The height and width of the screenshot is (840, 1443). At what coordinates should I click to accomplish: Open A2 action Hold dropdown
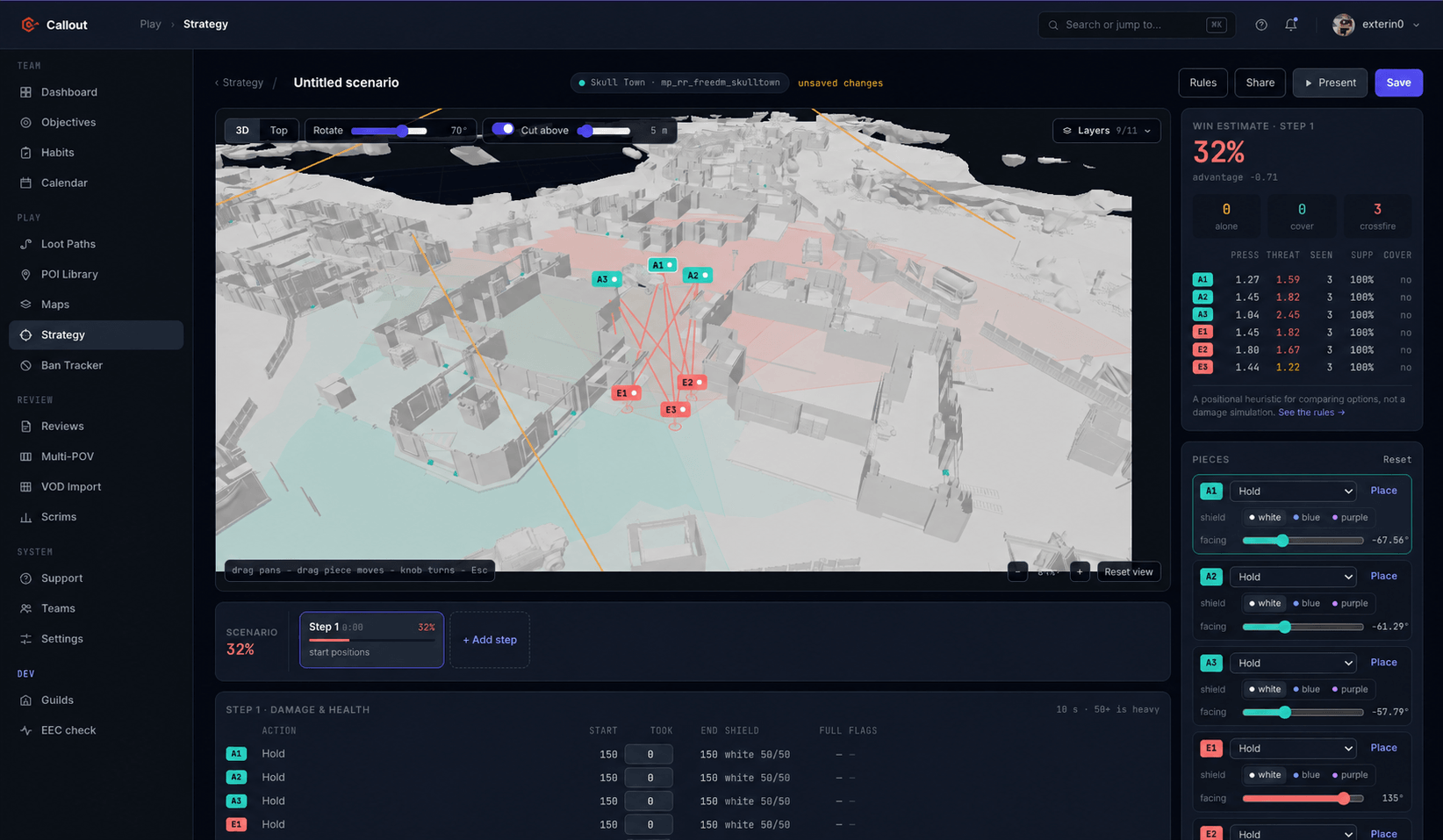point(1293,577)
